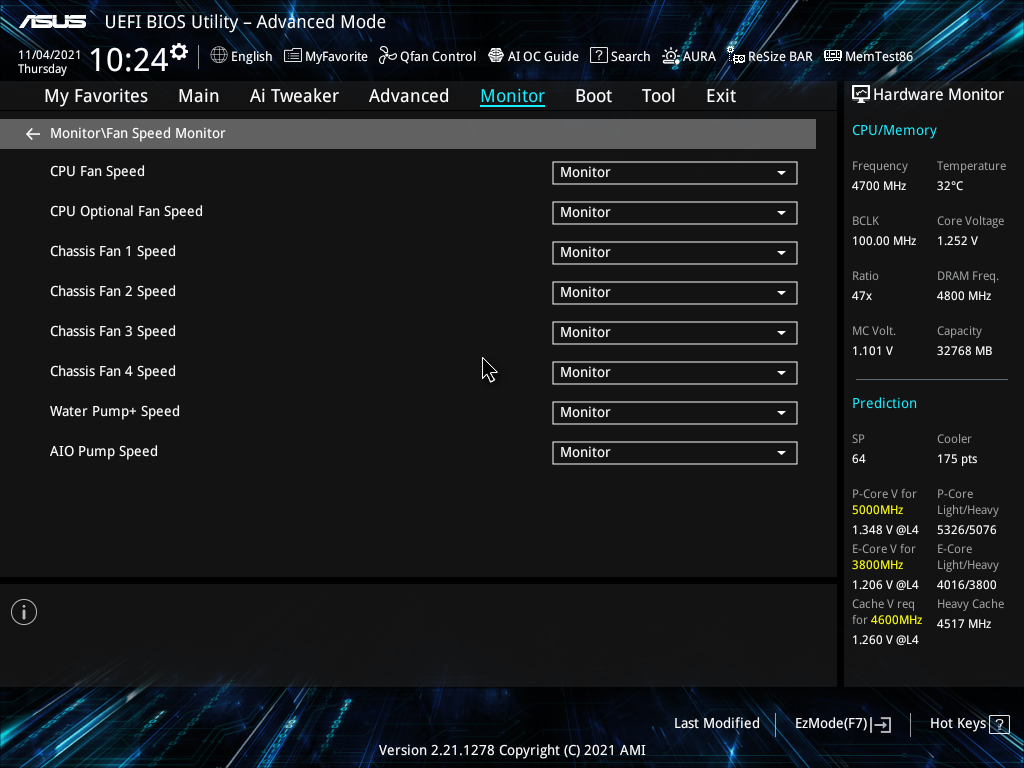Viewport: 1024px width, 768px height.
Task: Click the Monitor\Fan Speed Monitor breadcrumb
Action: pos(138,133)
